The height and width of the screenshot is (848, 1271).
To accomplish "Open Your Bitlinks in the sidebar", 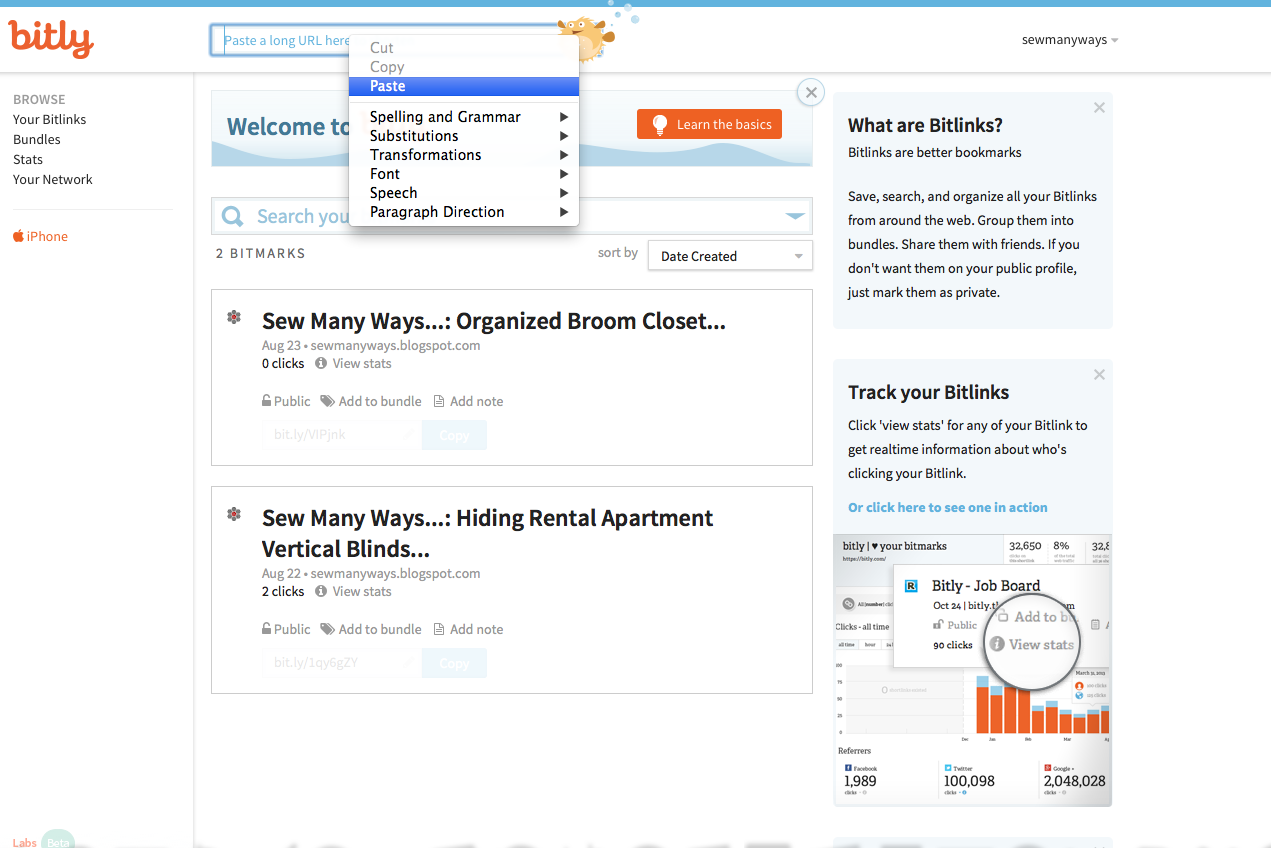I will coord(50,119).
